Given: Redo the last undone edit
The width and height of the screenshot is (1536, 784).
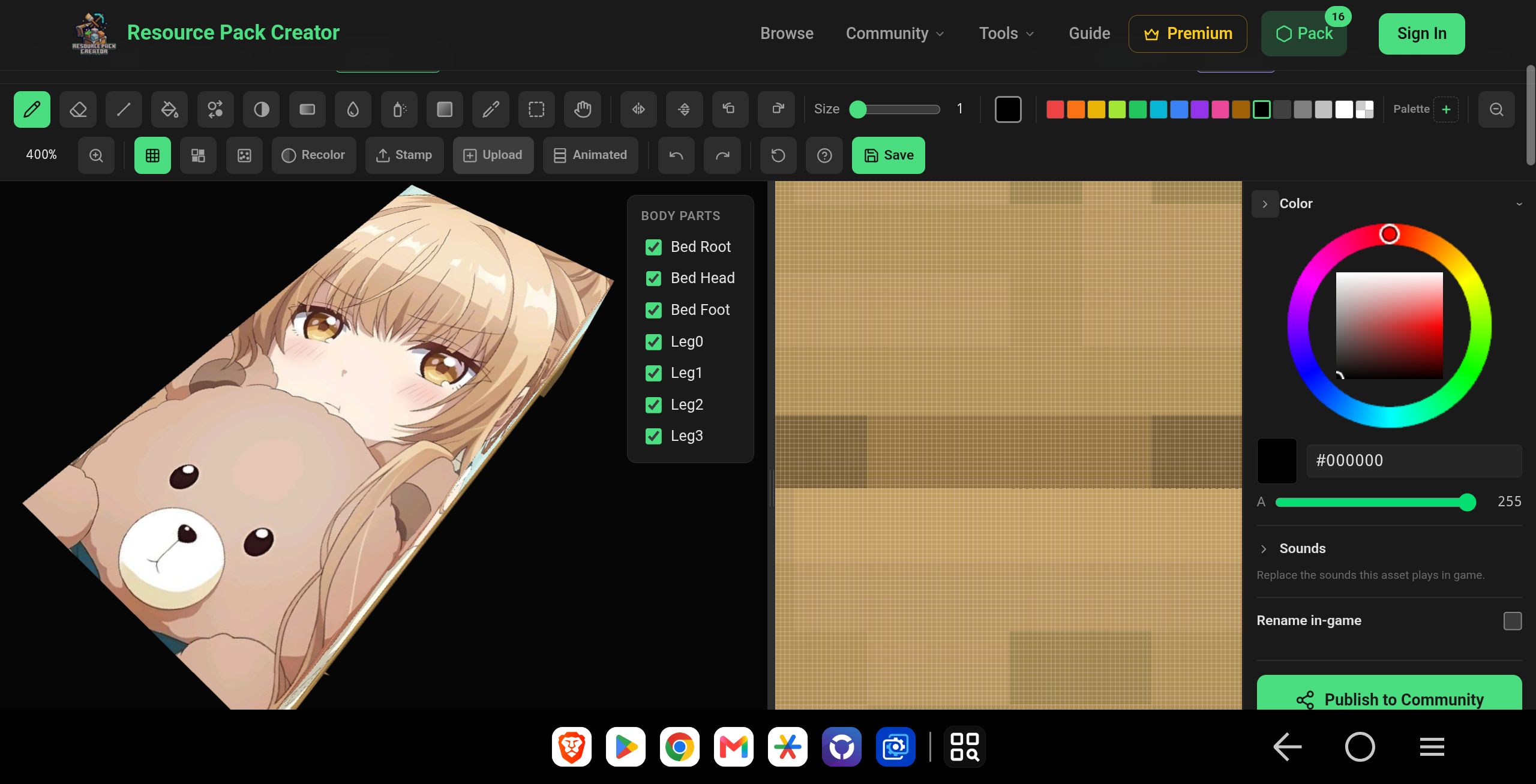Looking at the screenshot, I should point(722,155).
